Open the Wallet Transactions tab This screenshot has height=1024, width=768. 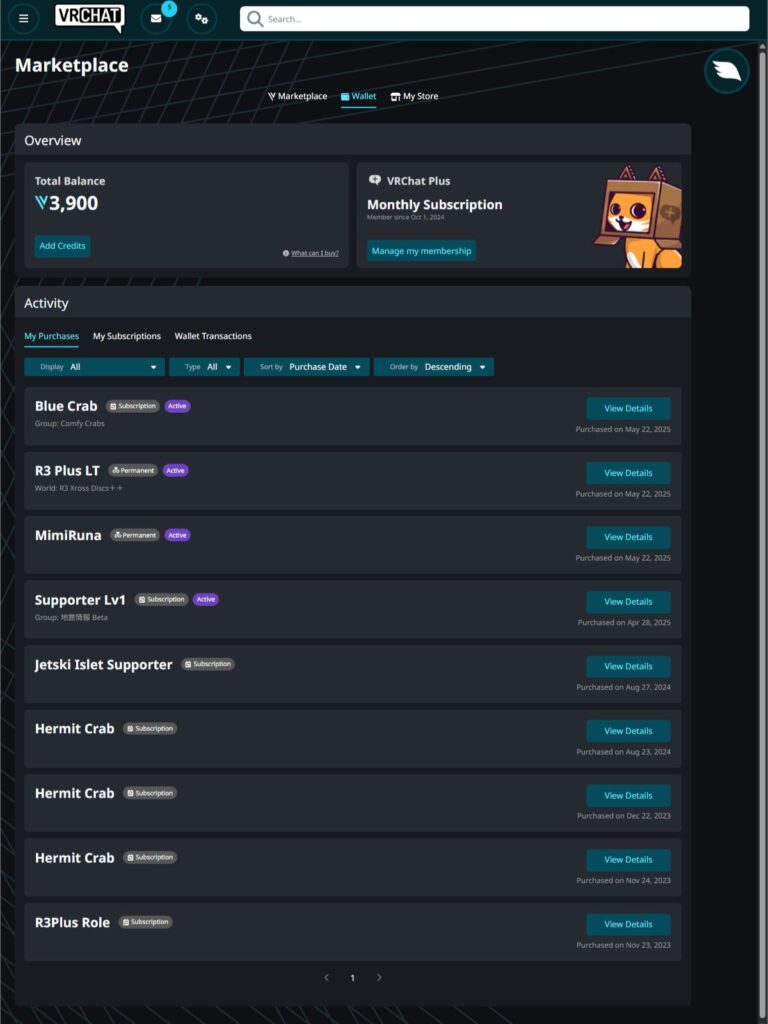pos(213,336)
